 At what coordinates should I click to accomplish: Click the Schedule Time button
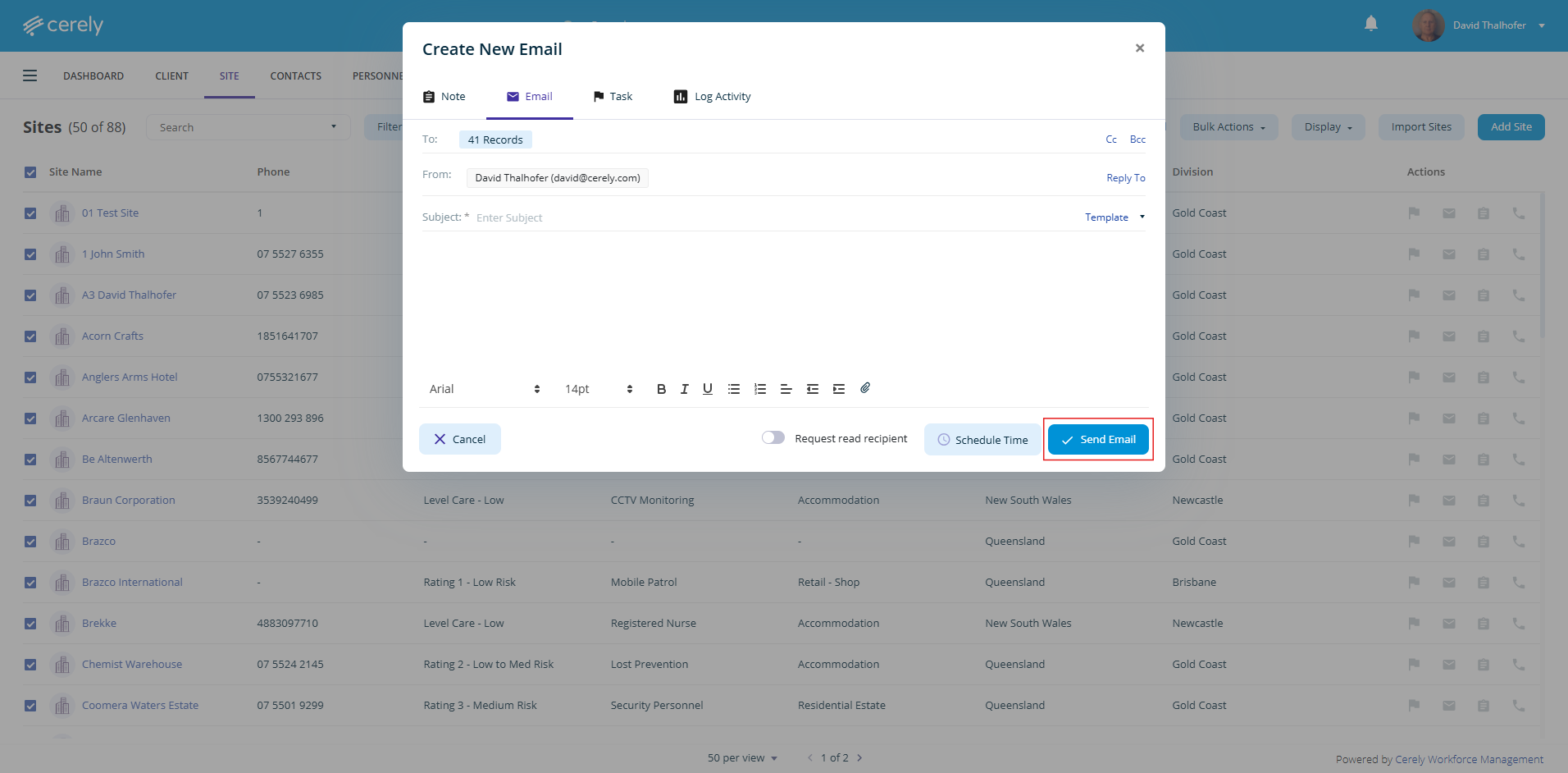pyautogui.click(x=982, y=440)
